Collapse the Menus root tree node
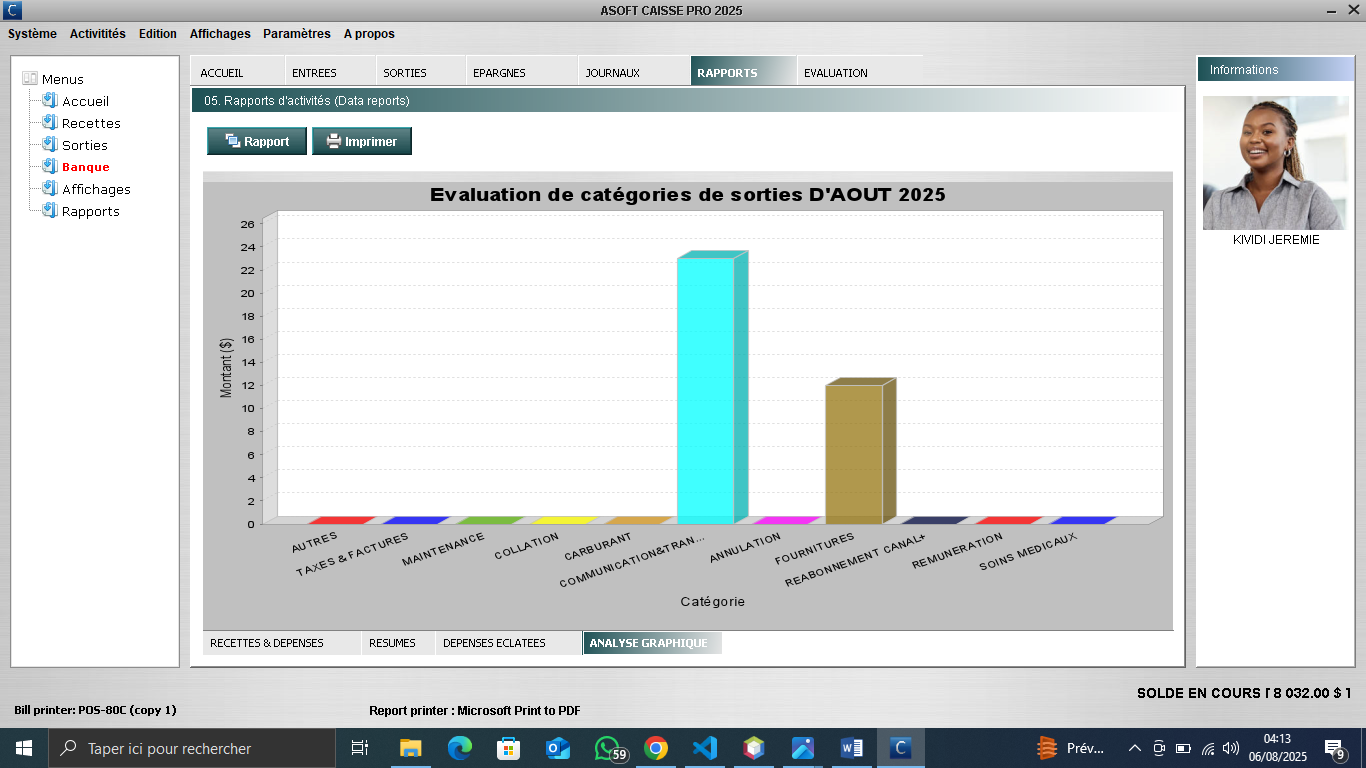The width and height of the screenshot is (1366, 768). click(x=29, y=79)
